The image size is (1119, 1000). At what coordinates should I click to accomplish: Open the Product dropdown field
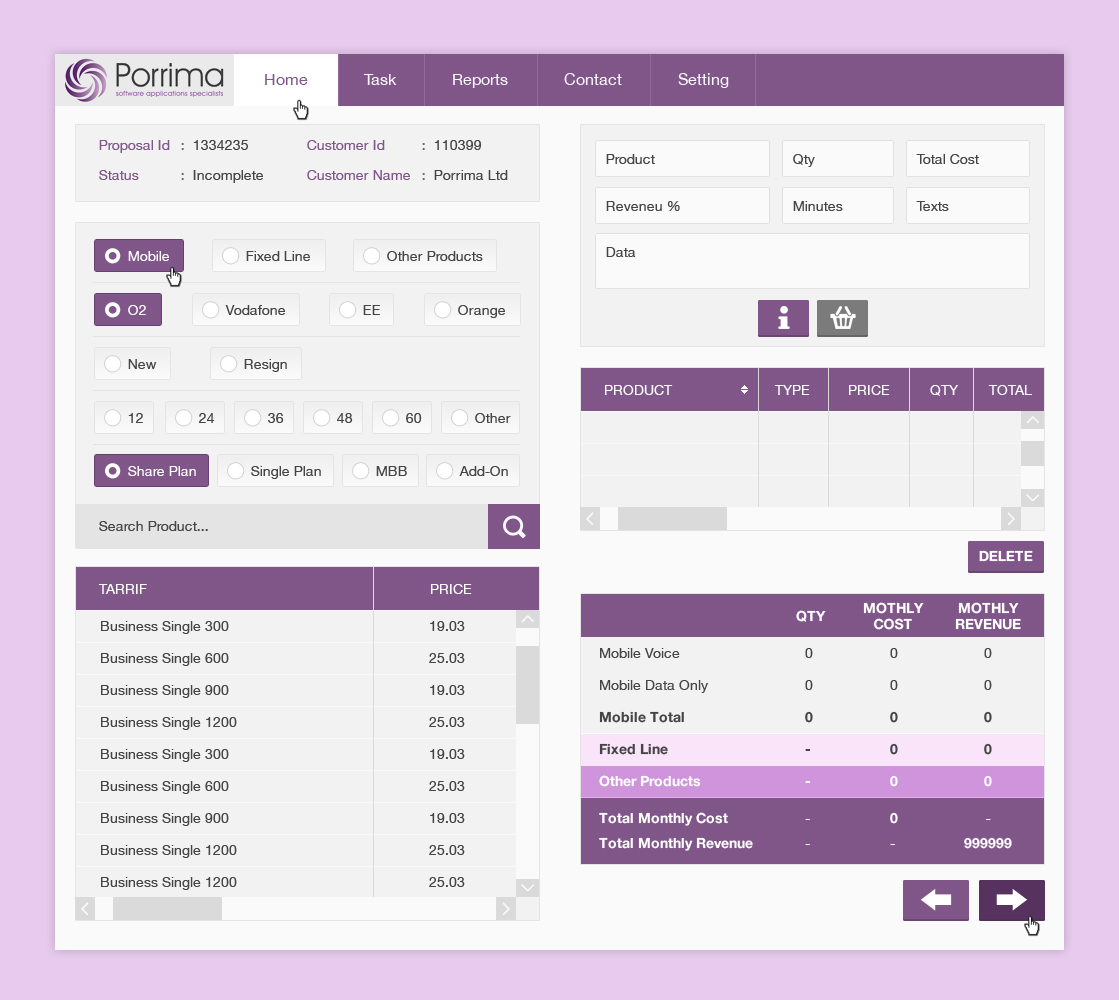[x=682, y=158]
